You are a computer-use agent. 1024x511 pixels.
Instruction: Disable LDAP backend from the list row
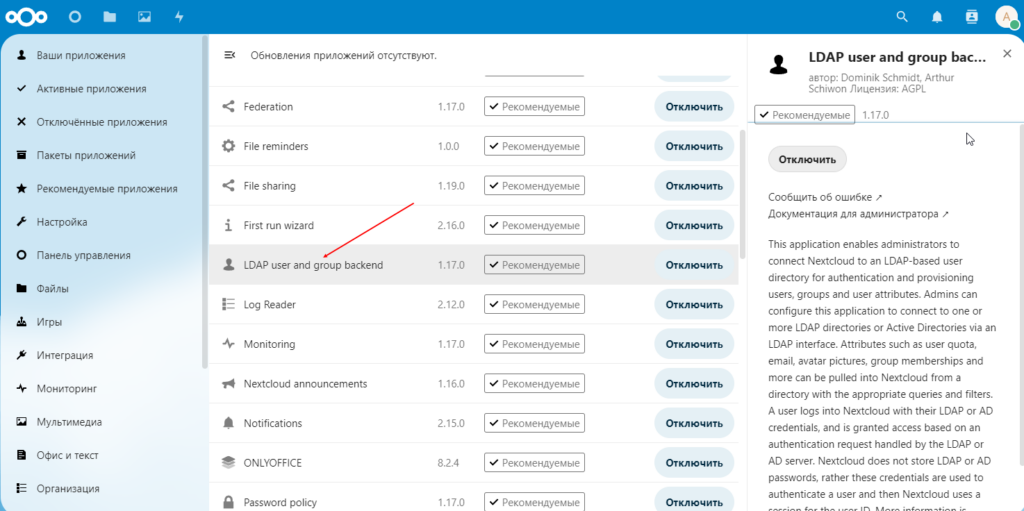[694, 265]
